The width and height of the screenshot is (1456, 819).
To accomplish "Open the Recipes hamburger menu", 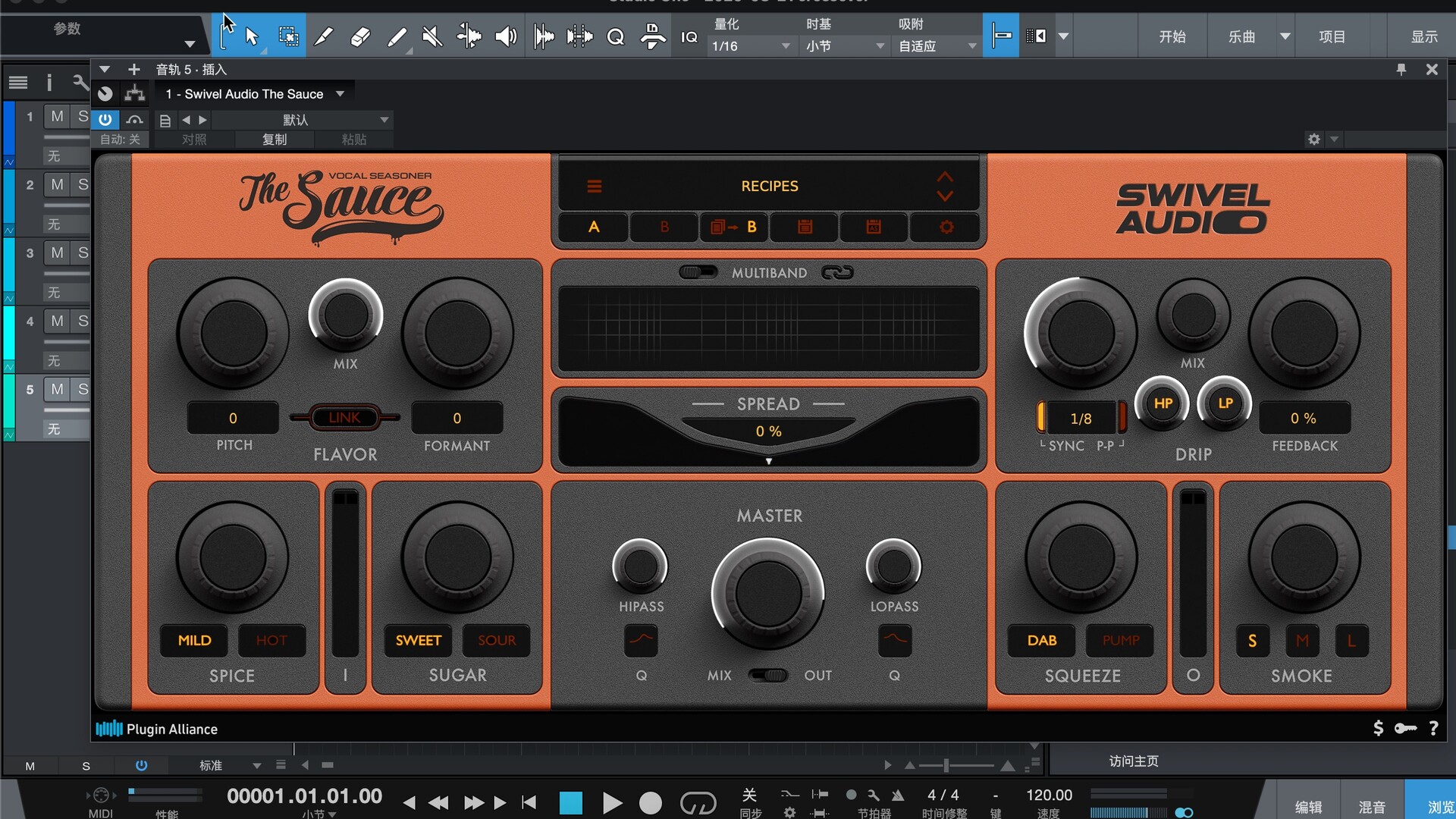I will pos(595,186).
